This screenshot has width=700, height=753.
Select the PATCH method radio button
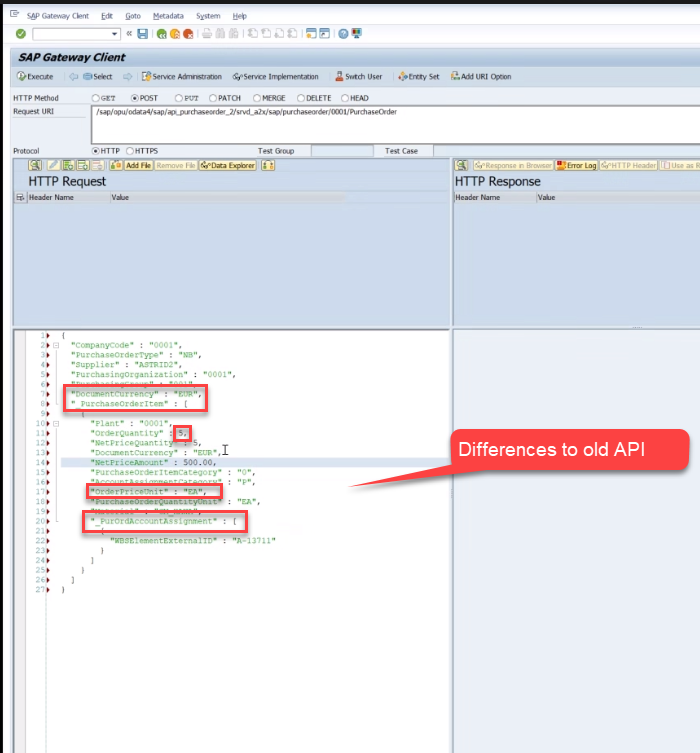pos(213,98)
